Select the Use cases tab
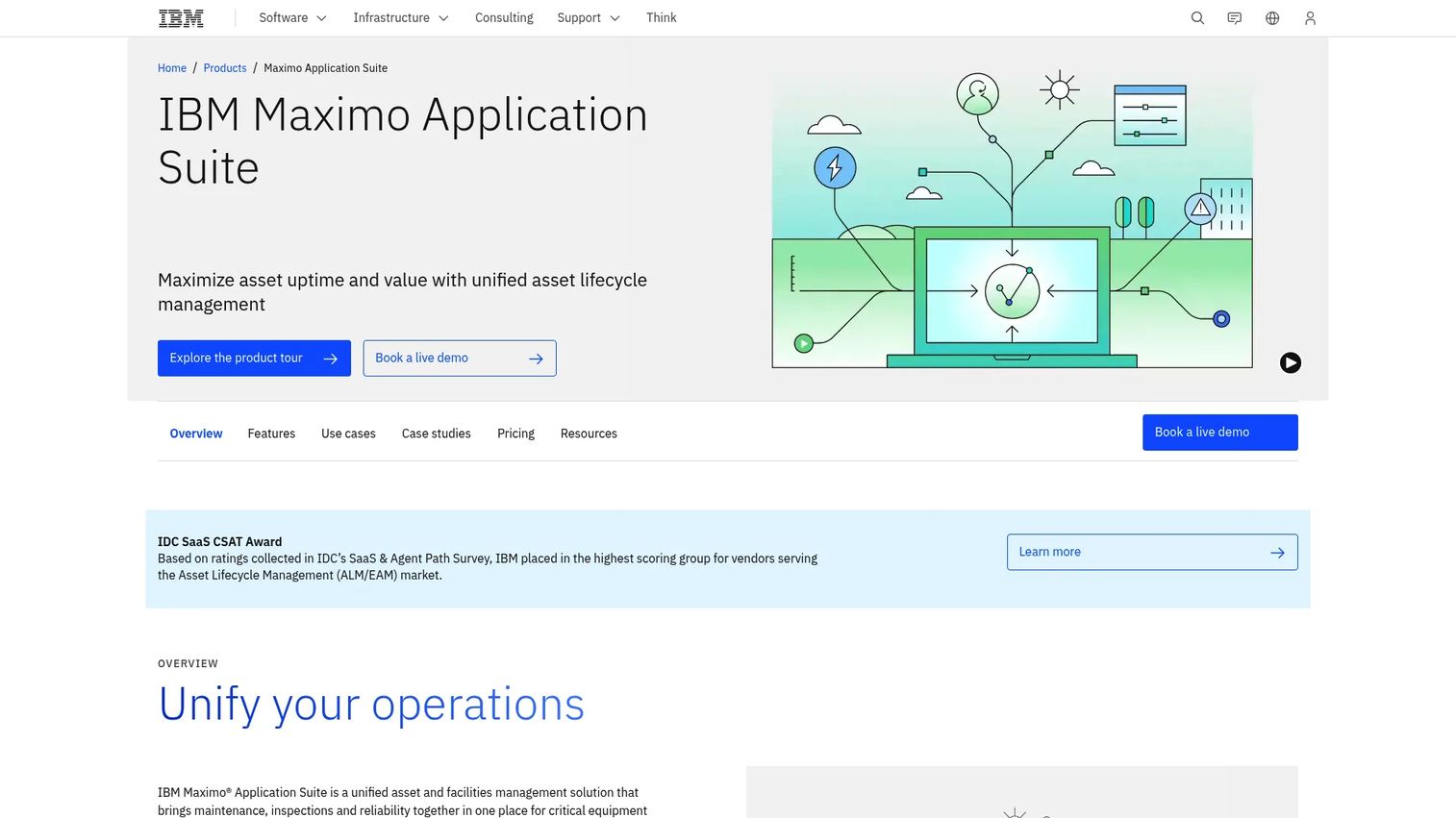The width and height of the screenshot is (1456, 818). pyautogui.click(x=348, y=434)
